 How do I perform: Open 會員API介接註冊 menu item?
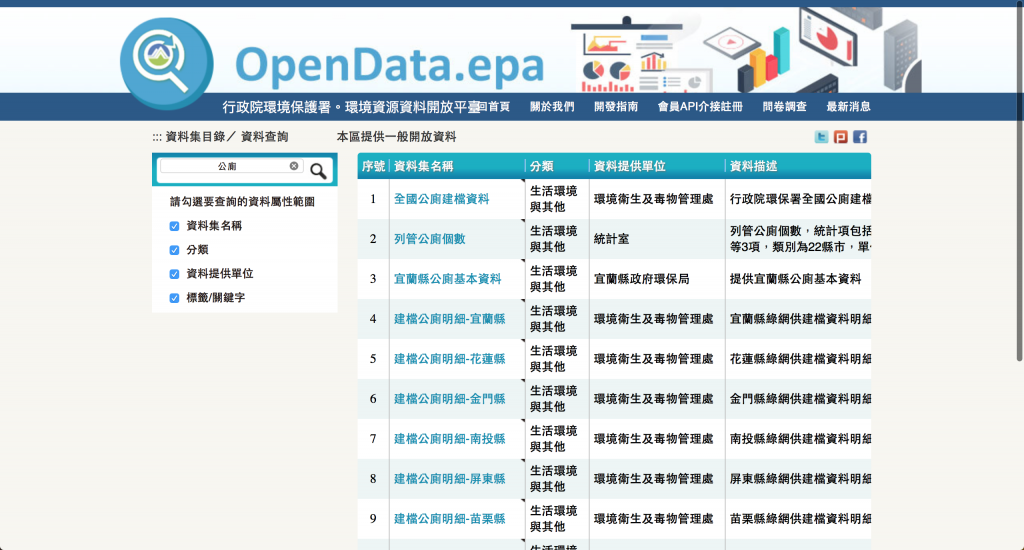click(700, 106)
